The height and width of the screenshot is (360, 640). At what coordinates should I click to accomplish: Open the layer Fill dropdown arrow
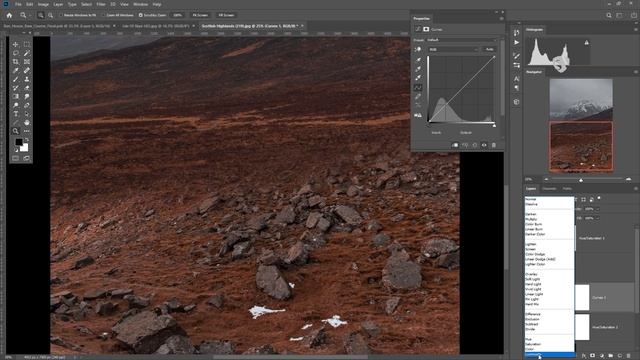598,218
